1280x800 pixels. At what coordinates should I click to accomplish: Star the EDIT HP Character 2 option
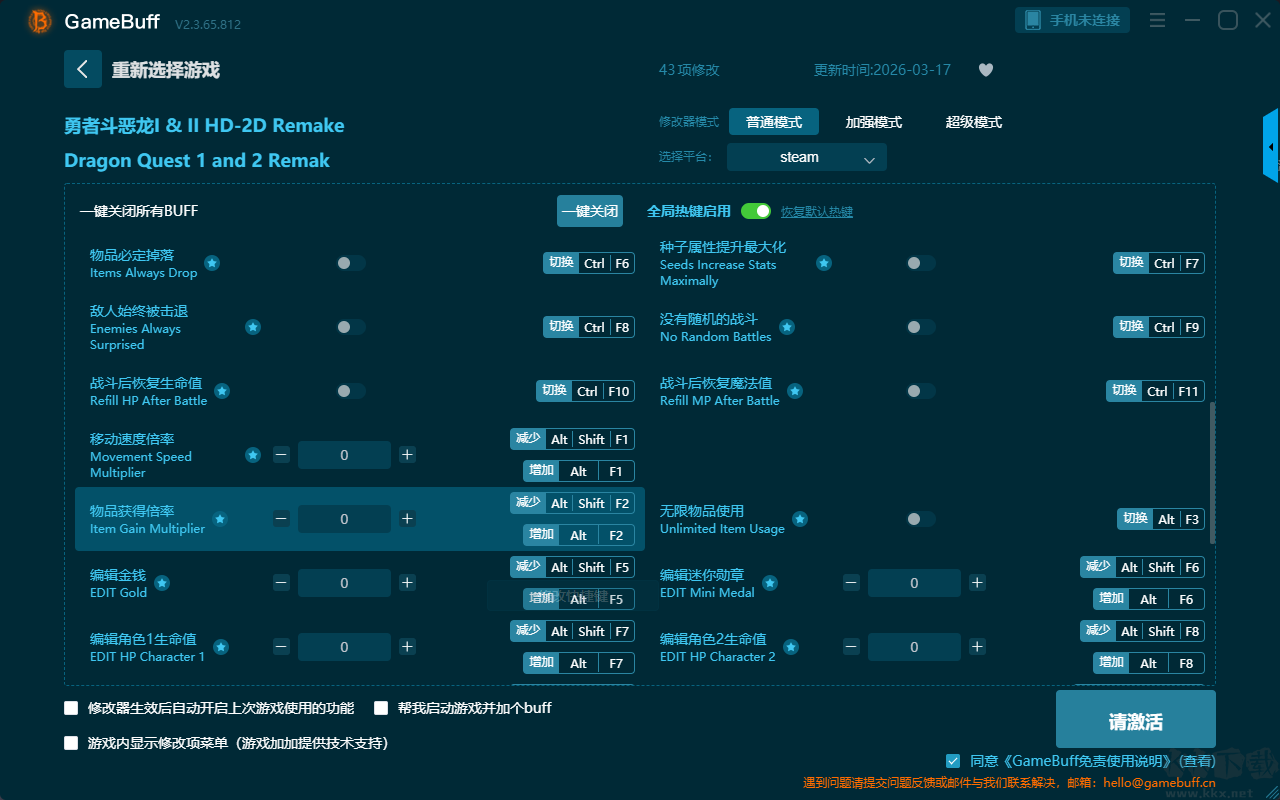point(791,647)
